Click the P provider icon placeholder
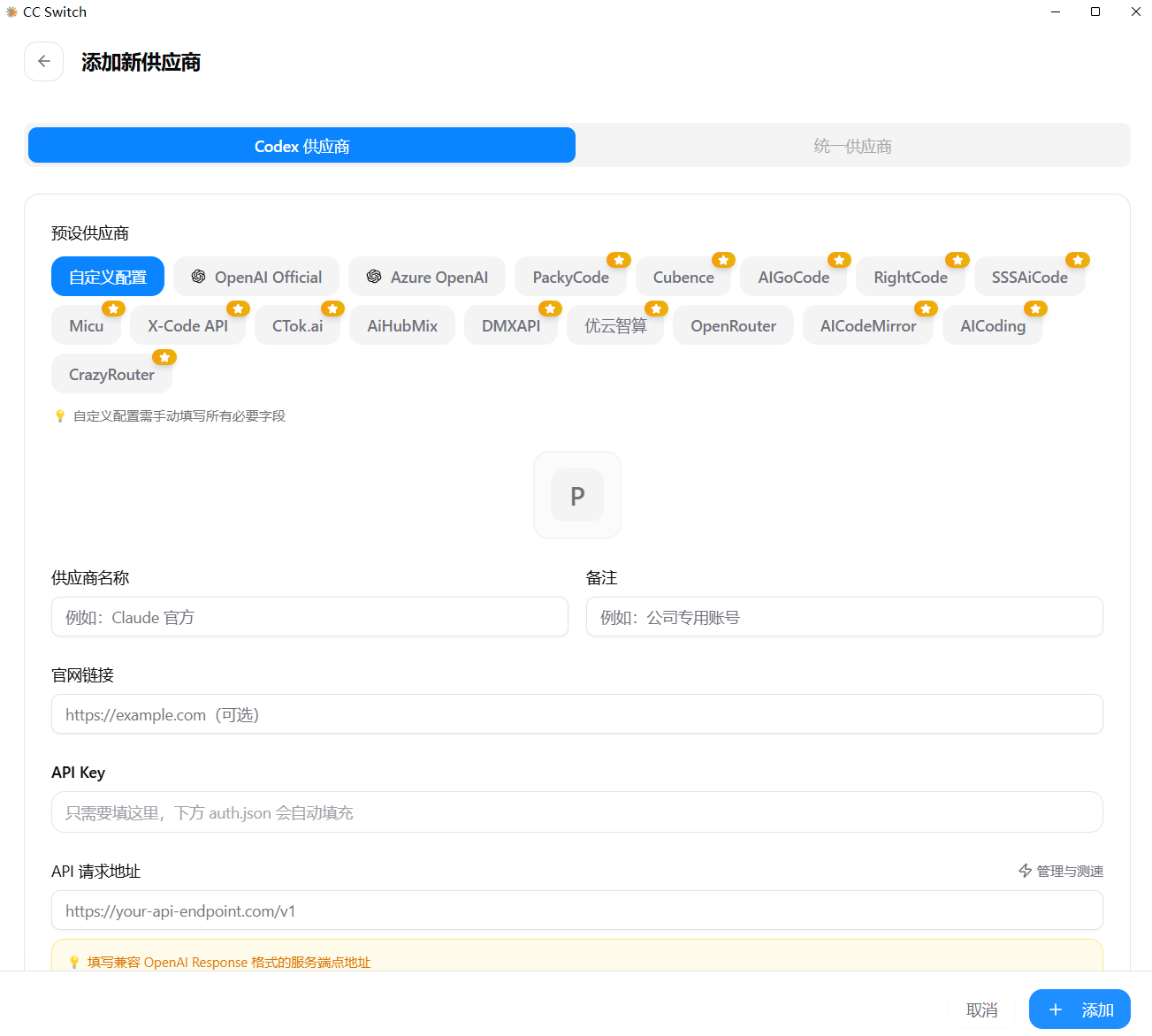 [x=577, y=495]
